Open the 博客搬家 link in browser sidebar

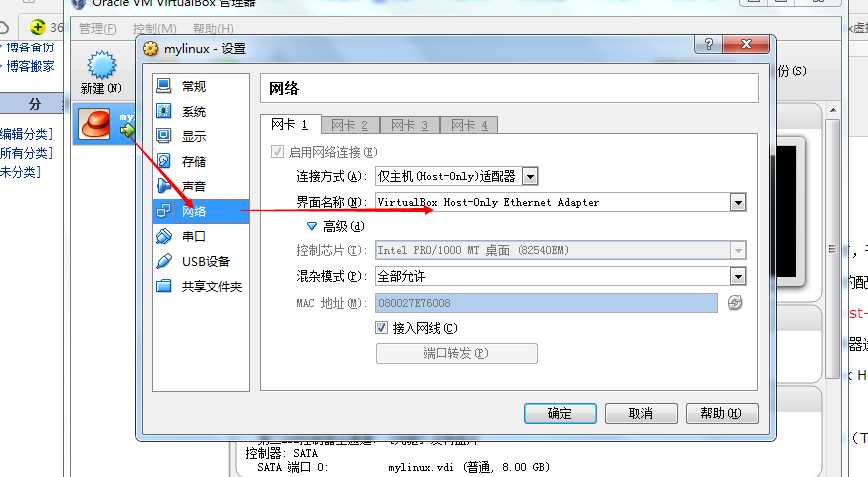30,66
